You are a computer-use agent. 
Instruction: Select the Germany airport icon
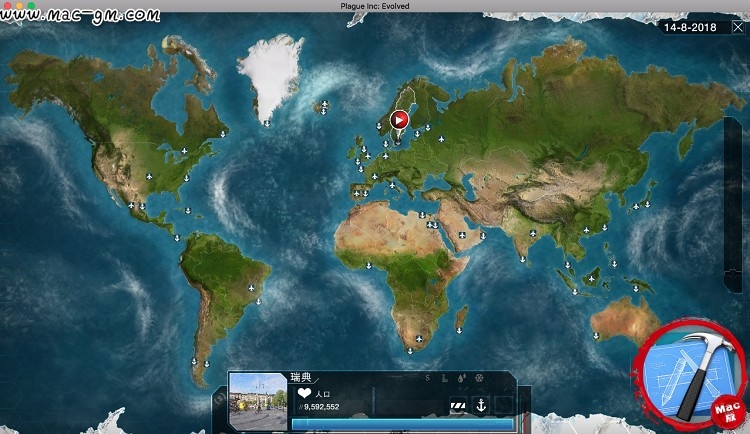click(386, 156)
